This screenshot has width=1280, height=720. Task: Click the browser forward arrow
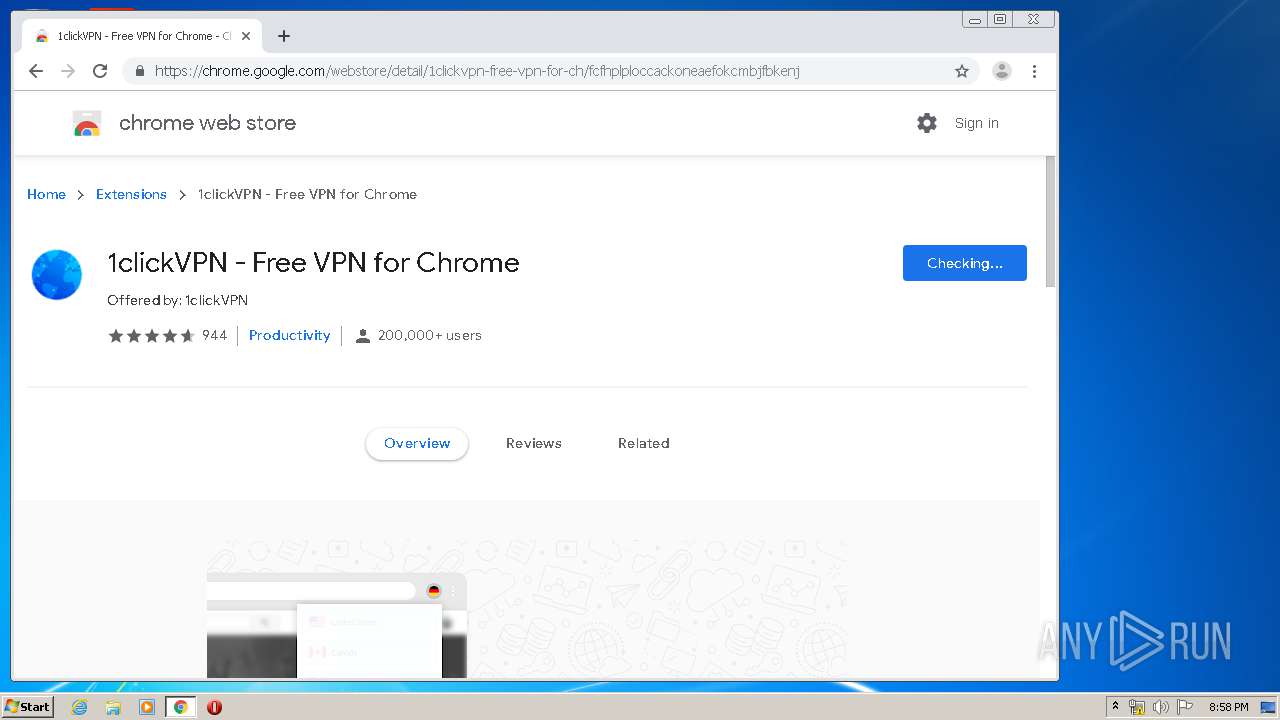[x=68, y=71]
